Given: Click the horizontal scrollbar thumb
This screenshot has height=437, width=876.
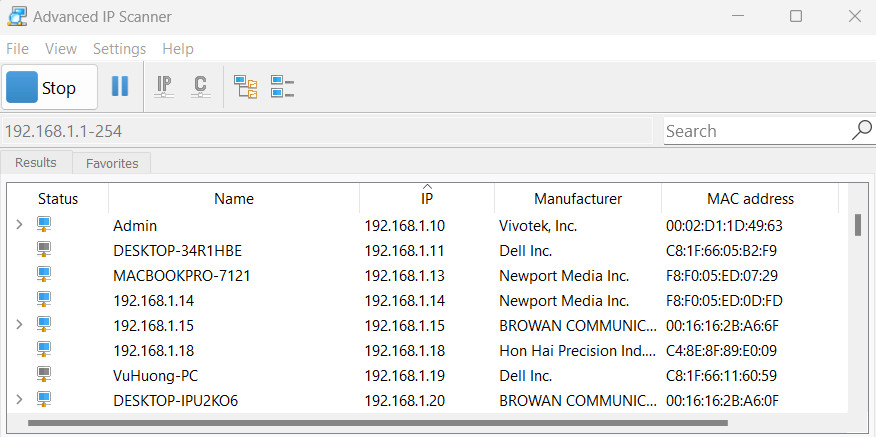Looking at the screenshot, I should coord(378,423).
